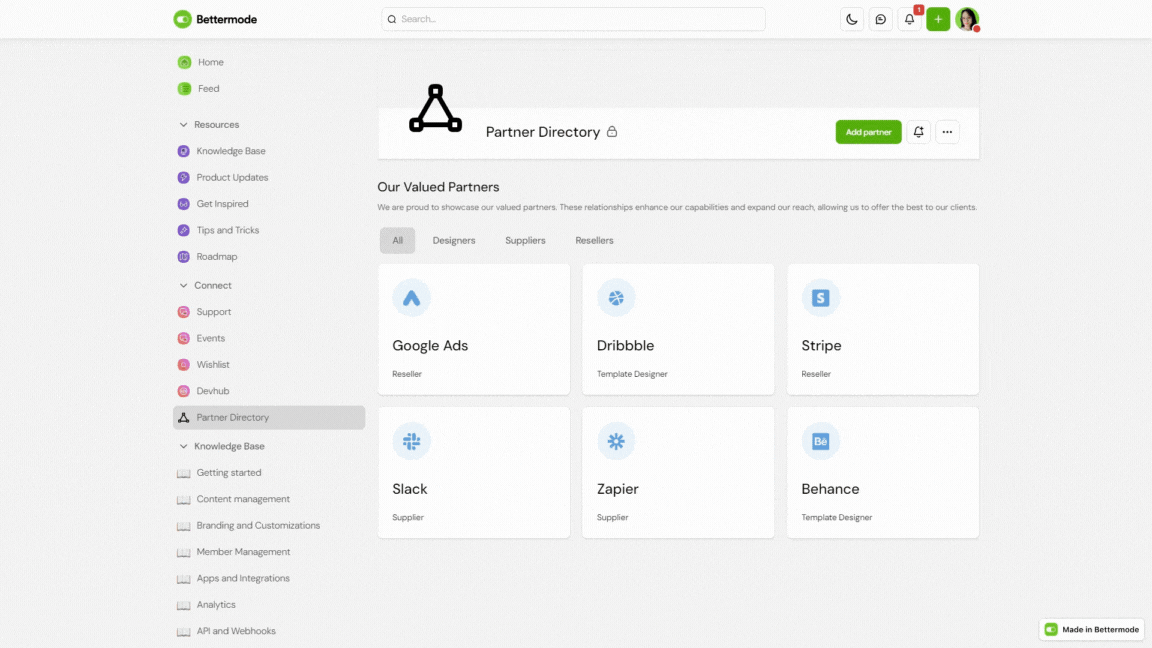Click the Support icon in sidebar
Viewport: 1152px width, 648px height.
(184, 312)
